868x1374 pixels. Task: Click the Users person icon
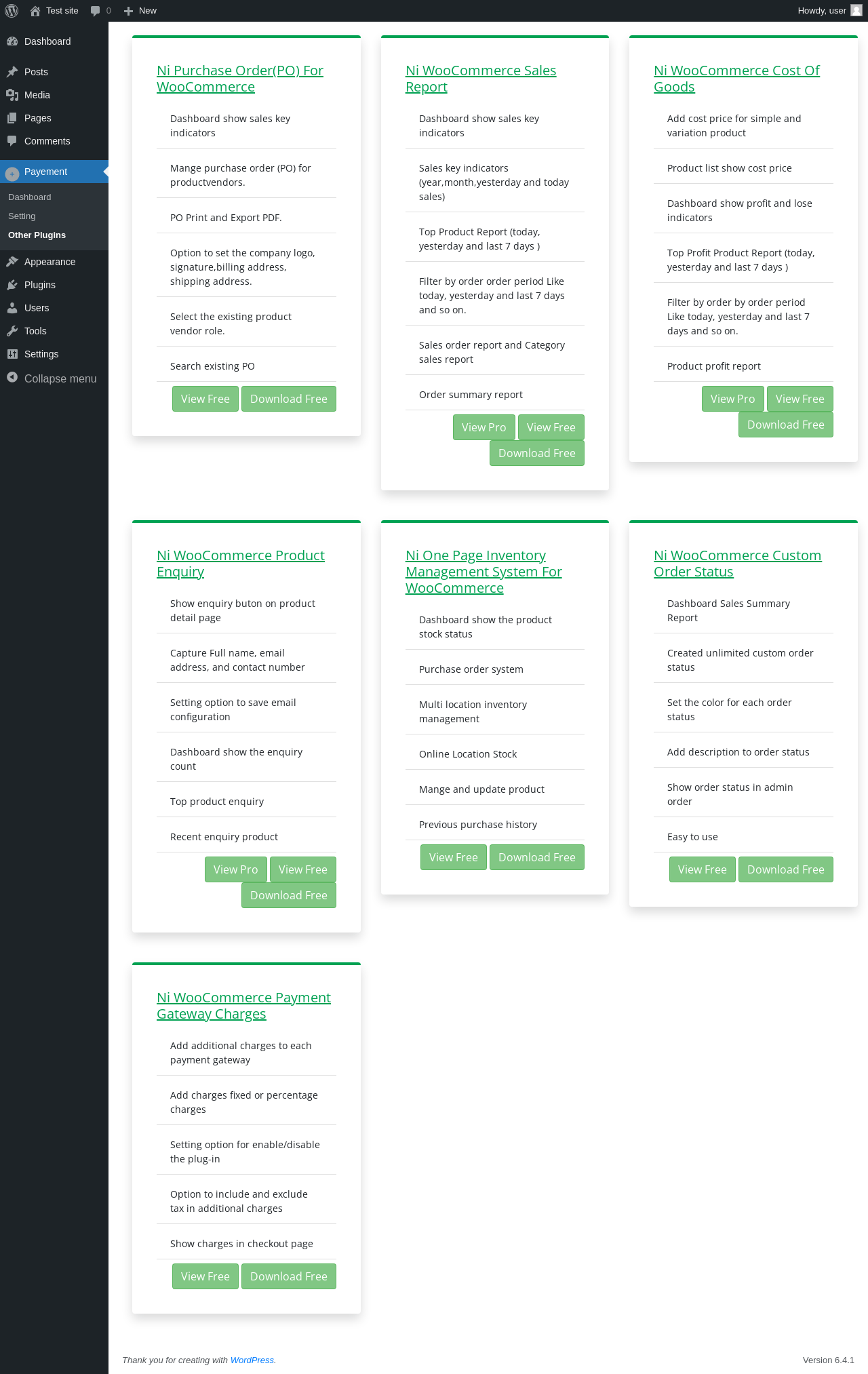tap(12, 308)
